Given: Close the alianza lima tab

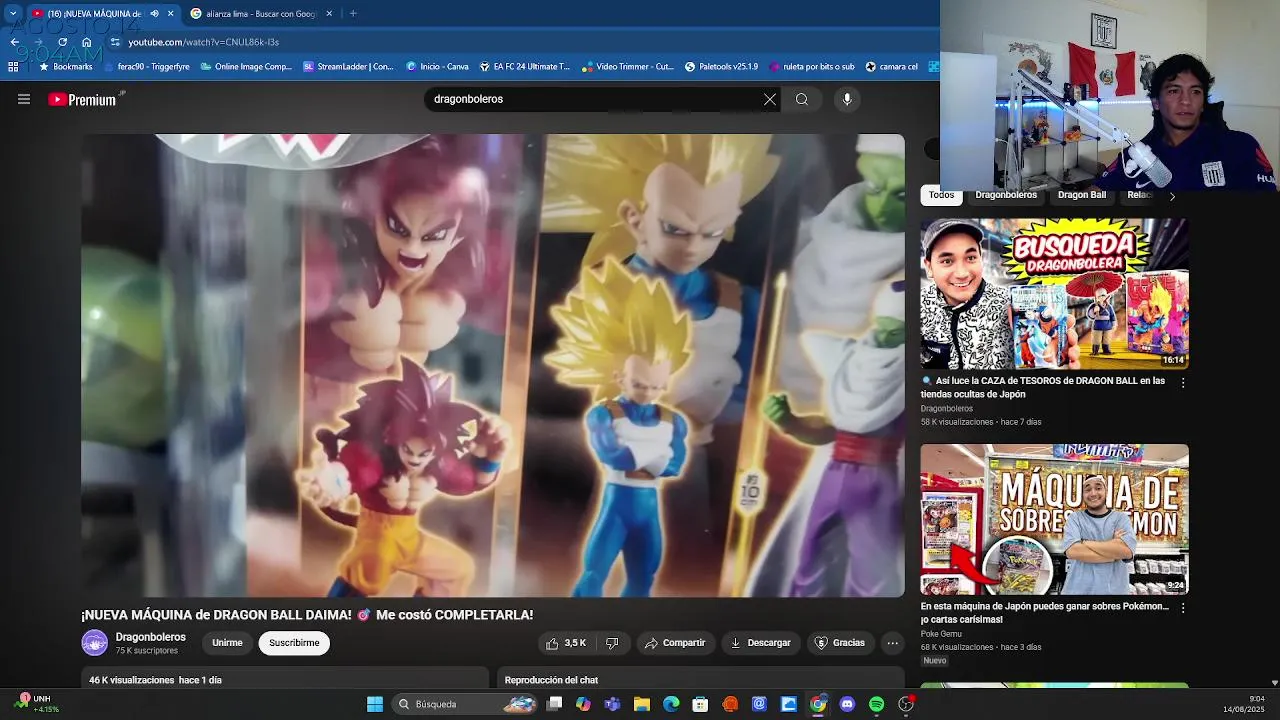Looking at the screenshot, I should click(331, 14).
